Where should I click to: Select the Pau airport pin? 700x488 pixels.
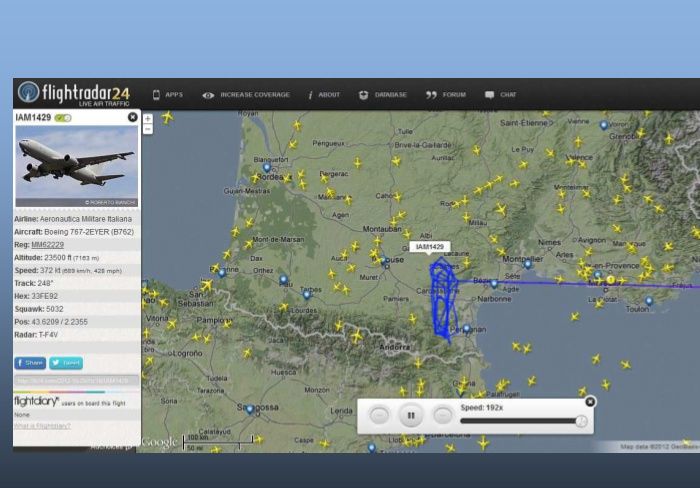tap(283, 280)
